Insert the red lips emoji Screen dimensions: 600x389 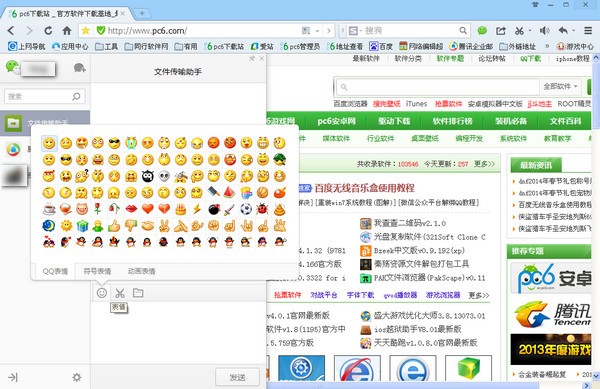point(131,209)
